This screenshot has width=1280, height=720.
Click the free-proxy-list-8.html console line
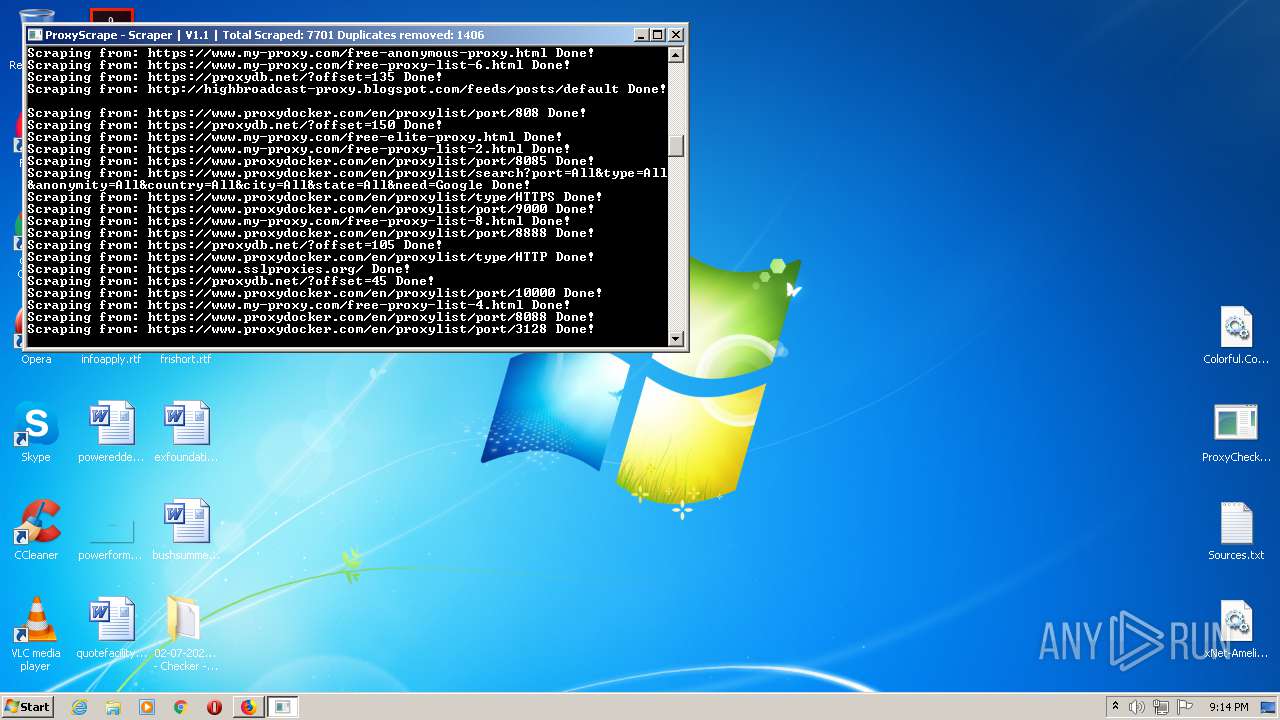click(299, 221)
